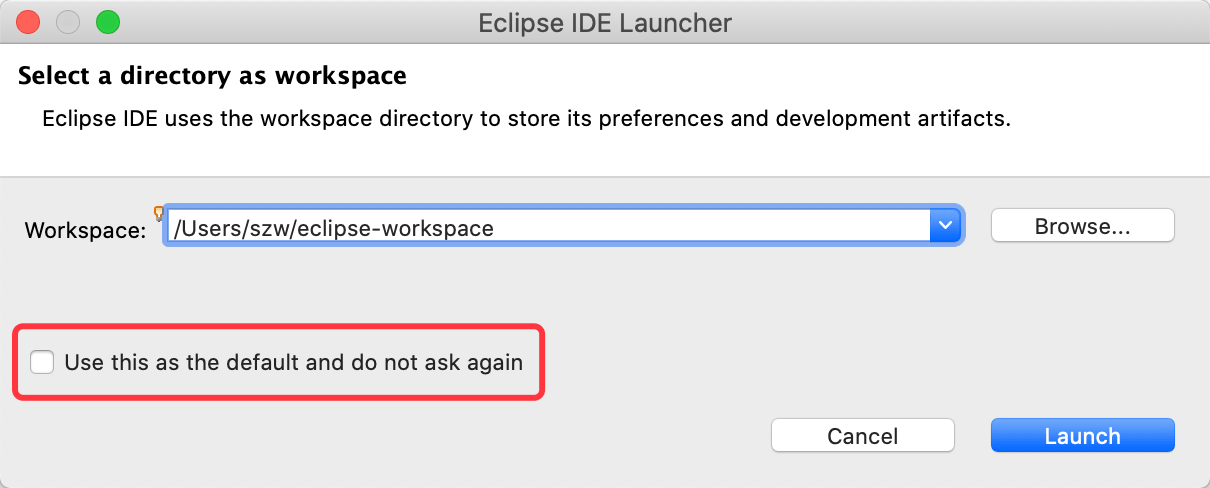The height and width of the screenshot is (488, 1210).
Task: Click the 'Eclipse IDE Launcher' title bar
Action: (x=605, y=22)
